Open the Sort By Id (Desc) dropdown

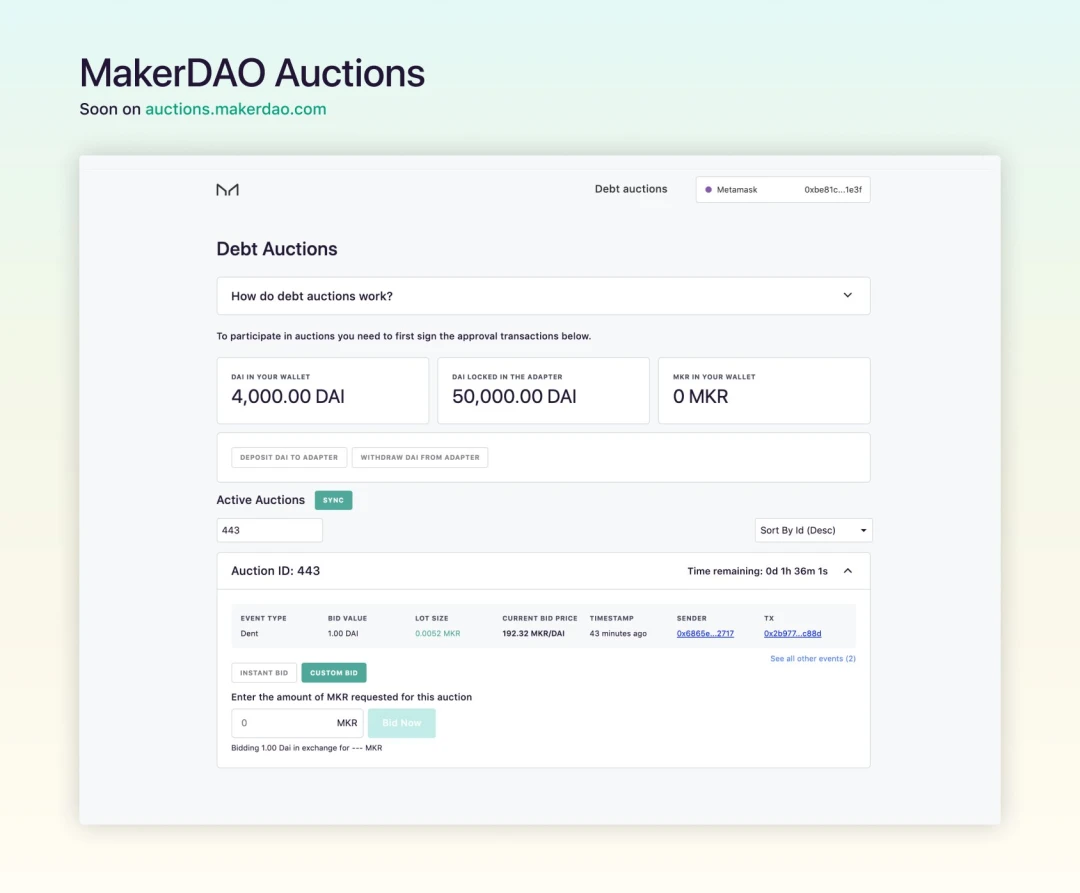tap(813, 530)
